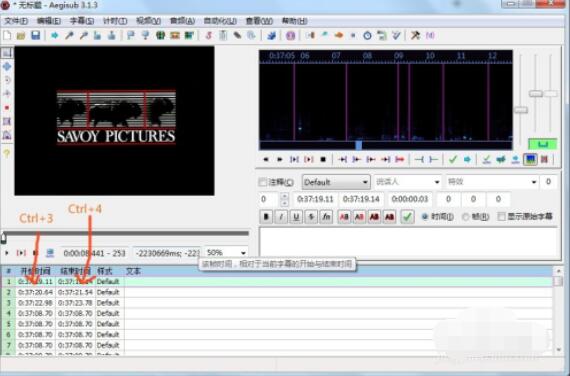Open the font name (fn) chooser
Screen dimensions: 570x376
(x=326, y=217)
